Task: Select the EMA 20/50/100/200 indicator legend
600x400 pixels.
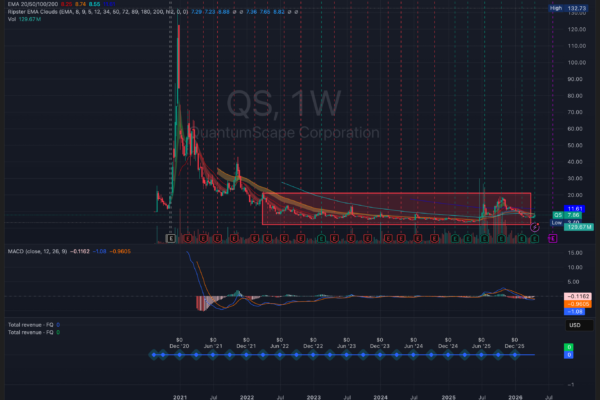Action: pos(33,4)
